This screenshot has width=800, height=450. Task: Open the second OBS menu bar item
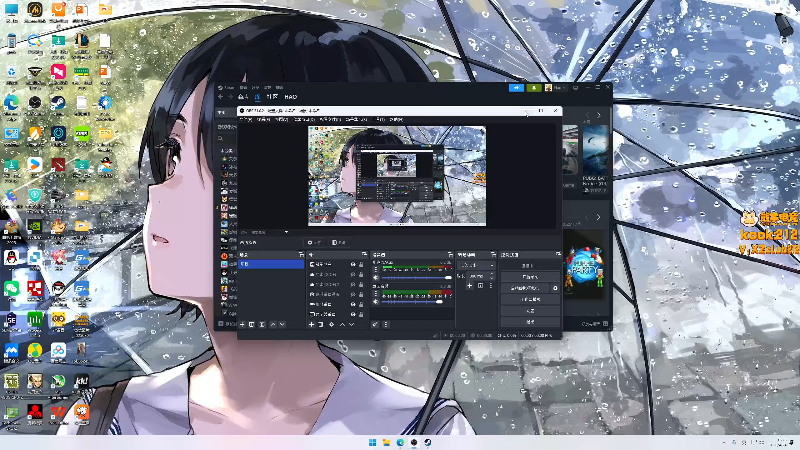[x=263, y=119]
